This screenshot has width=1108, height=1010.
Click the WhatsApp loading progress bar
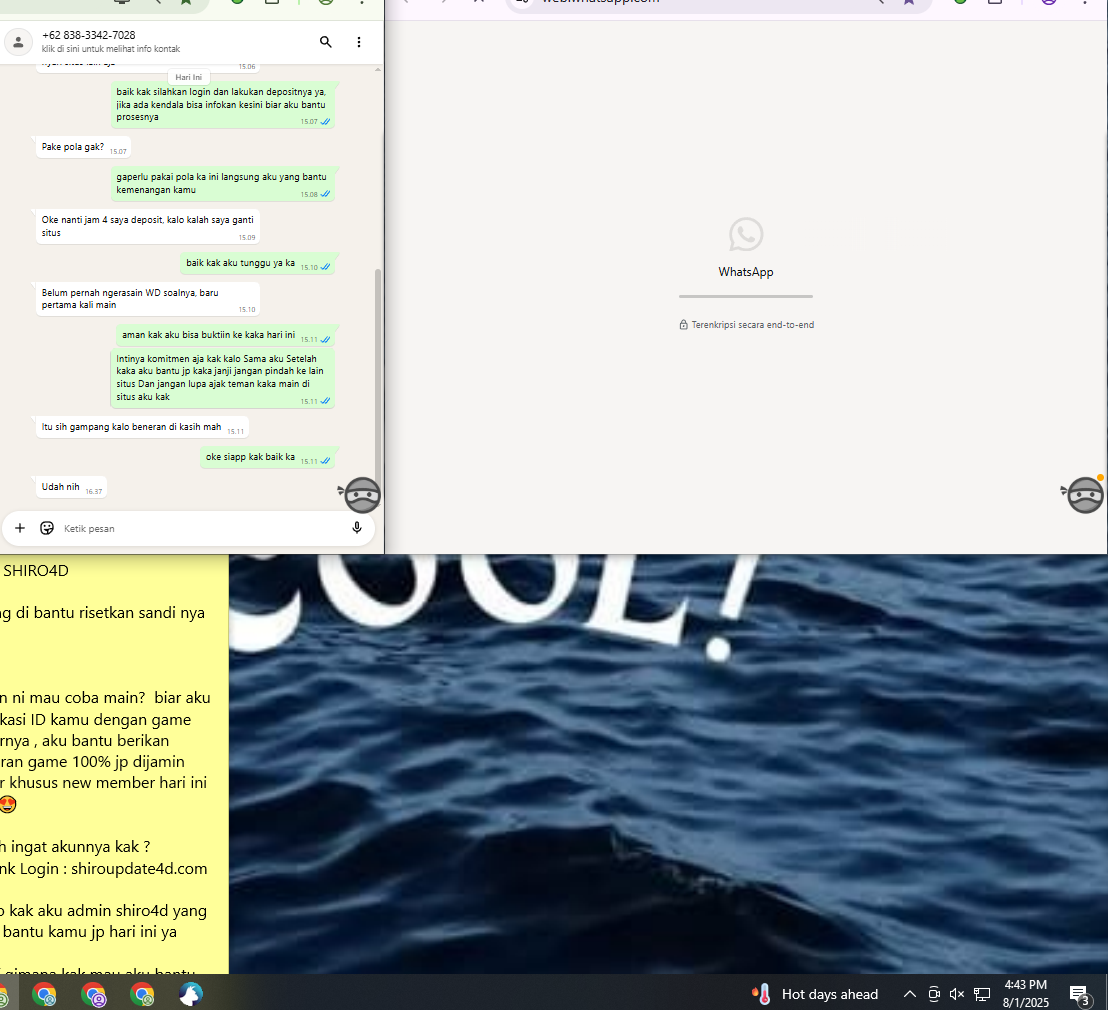click(x=745, y=296)
